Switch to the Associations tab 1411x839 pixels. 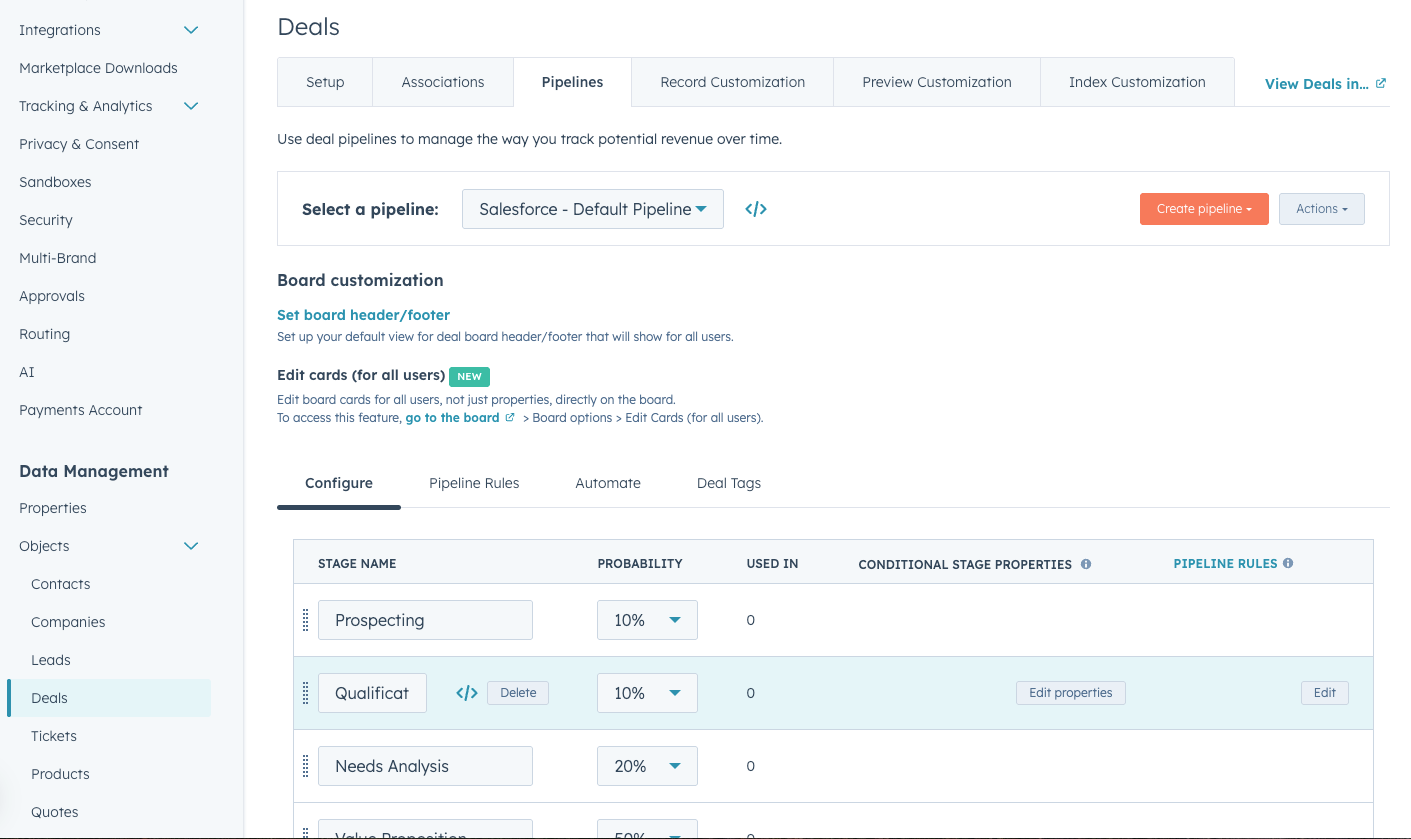tap(443, 82)
